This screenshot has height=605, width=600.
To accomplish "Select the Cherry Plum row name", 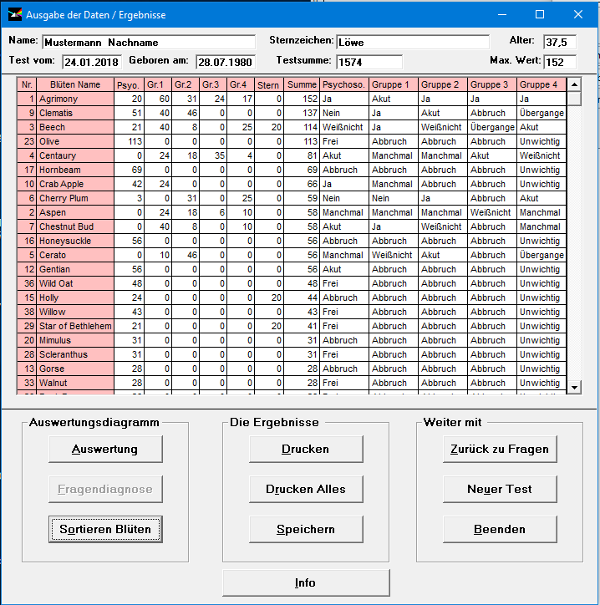I will coord(76,198).
